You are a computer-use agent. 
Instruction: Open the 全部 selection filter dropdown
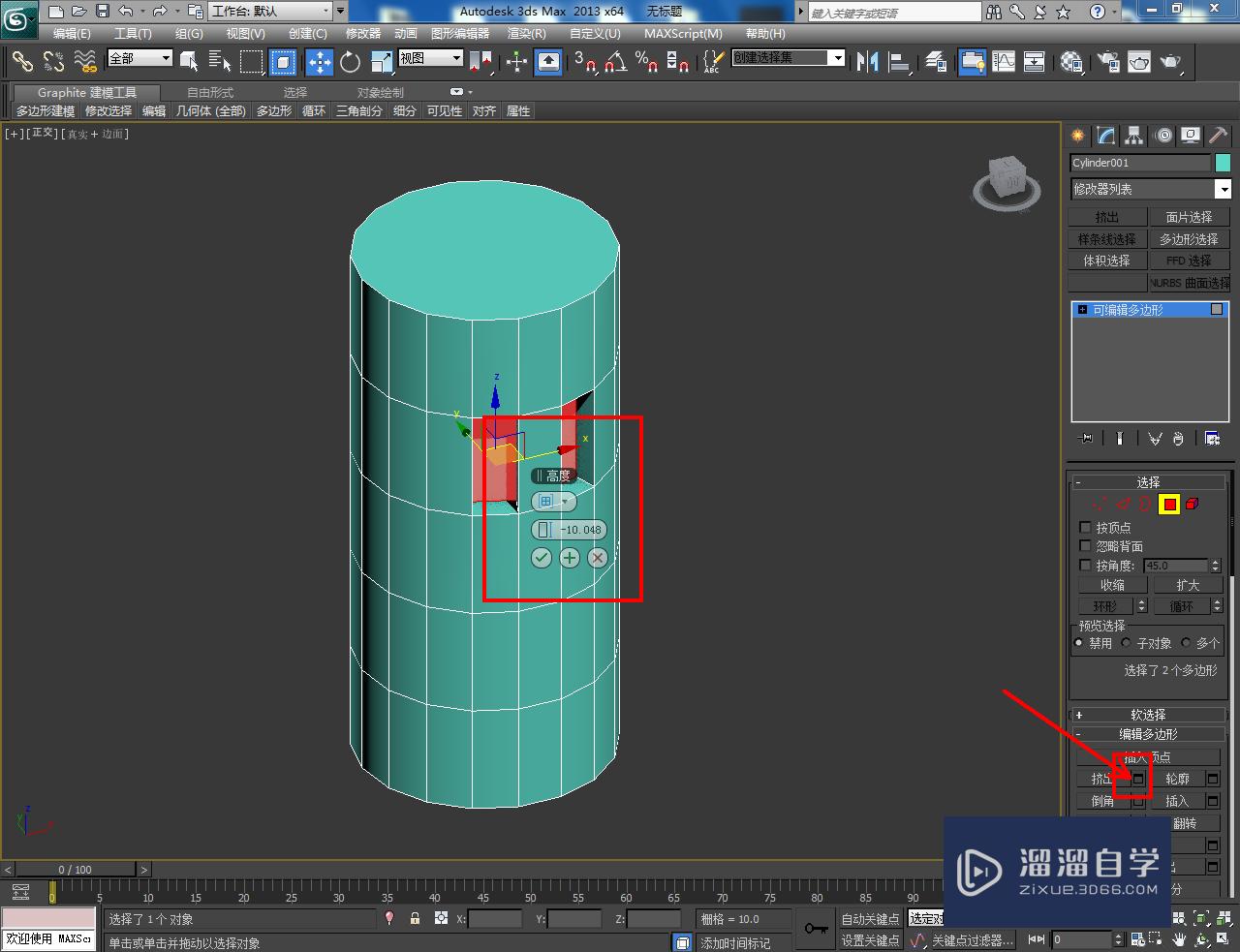pos(139,58)
